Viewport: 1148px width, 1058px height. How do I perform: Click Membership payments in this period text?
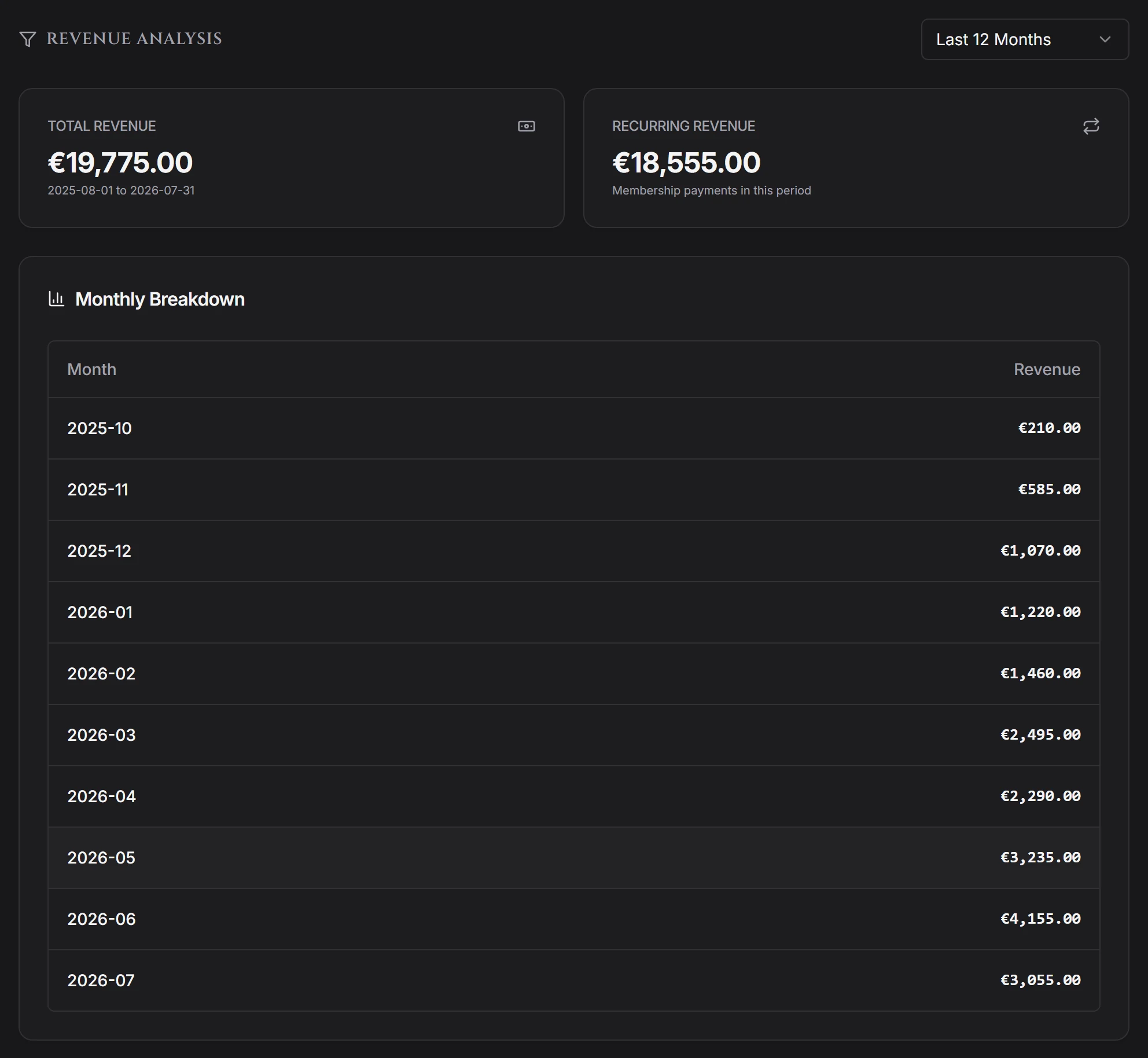click(711, 190)
